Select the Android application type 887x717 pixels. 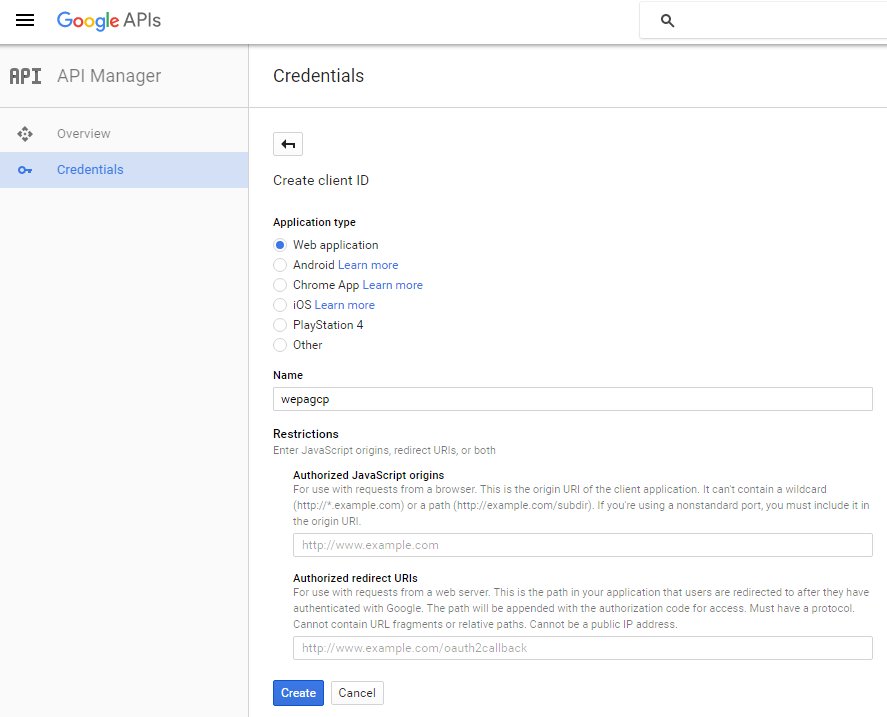279,265
